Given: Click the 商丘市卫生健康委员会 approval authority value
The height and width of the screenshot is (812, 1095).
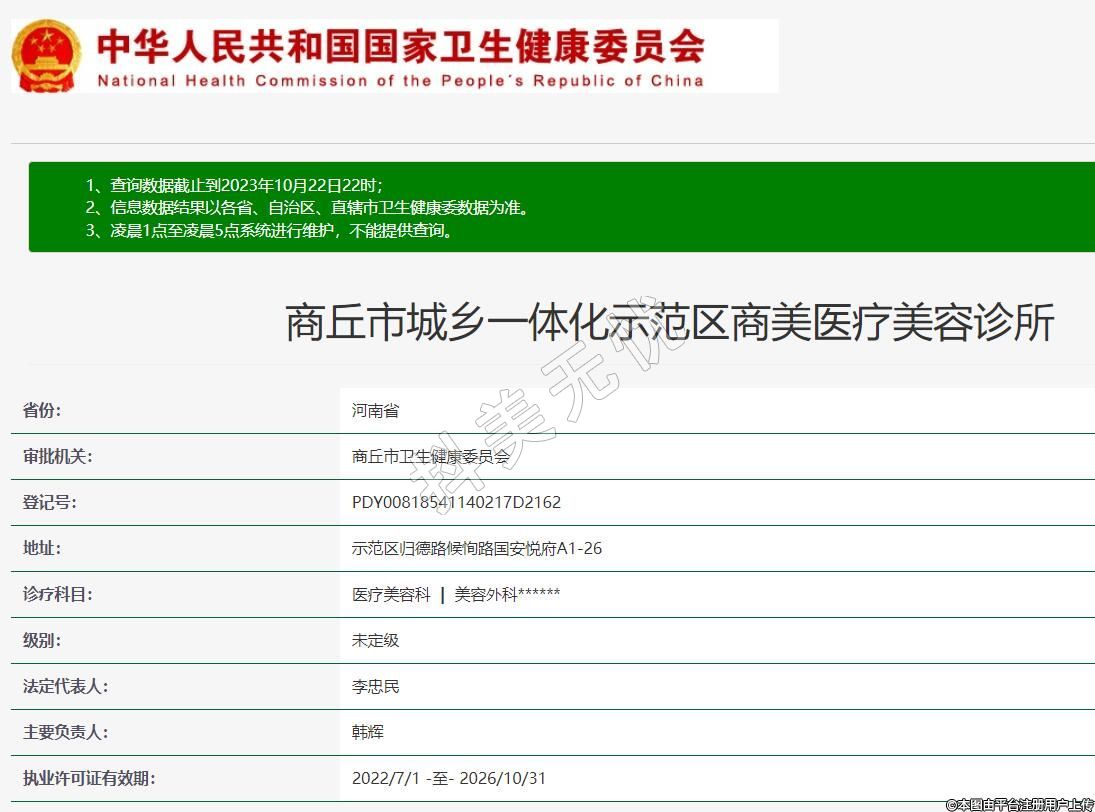Looking at the screenshot, I should coord(431,456).
